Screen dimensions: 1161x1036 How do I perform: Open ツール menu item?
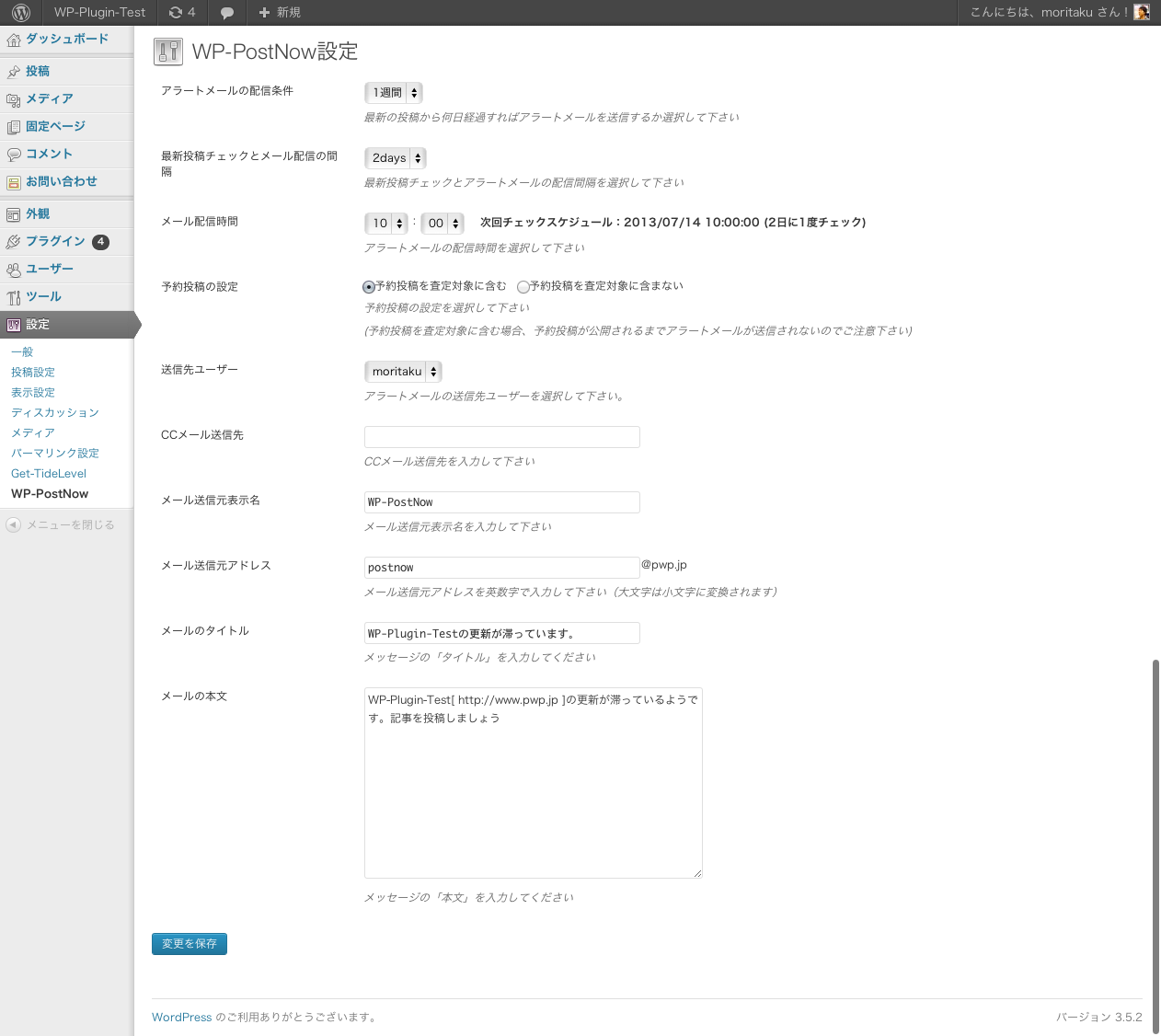43,296
